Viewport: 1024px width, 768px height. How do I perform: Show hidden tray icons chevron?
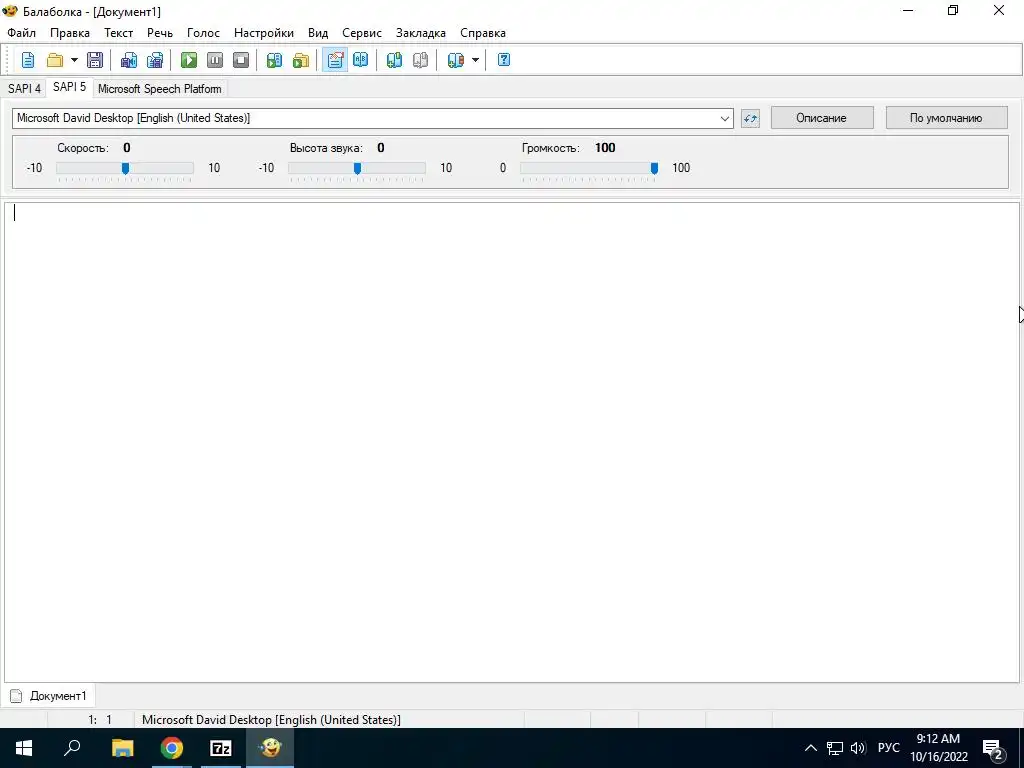coord(810,748)
